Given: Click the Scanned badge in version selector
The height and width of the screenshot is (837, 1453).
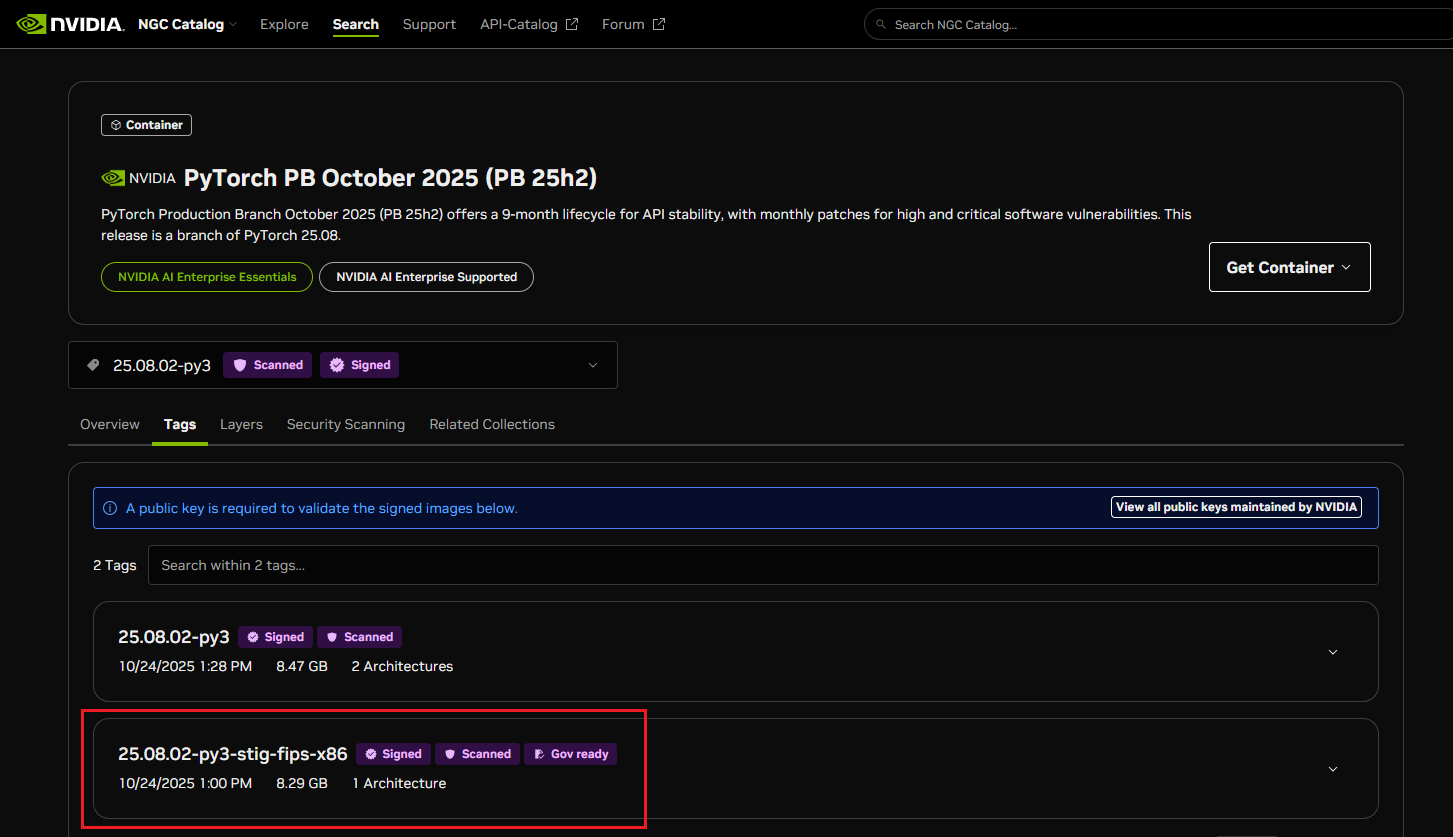Looking at the screenshot, I should 268,365.
